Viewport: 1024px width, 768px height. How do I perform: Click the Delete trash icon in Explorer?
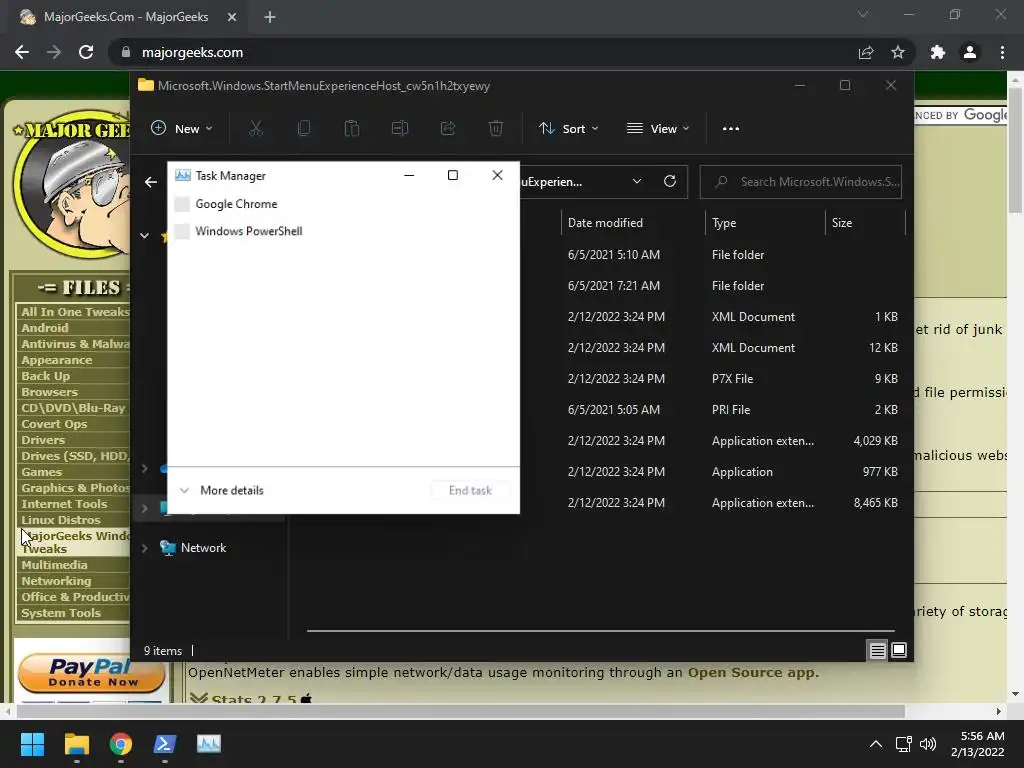(x=496, y=129)
